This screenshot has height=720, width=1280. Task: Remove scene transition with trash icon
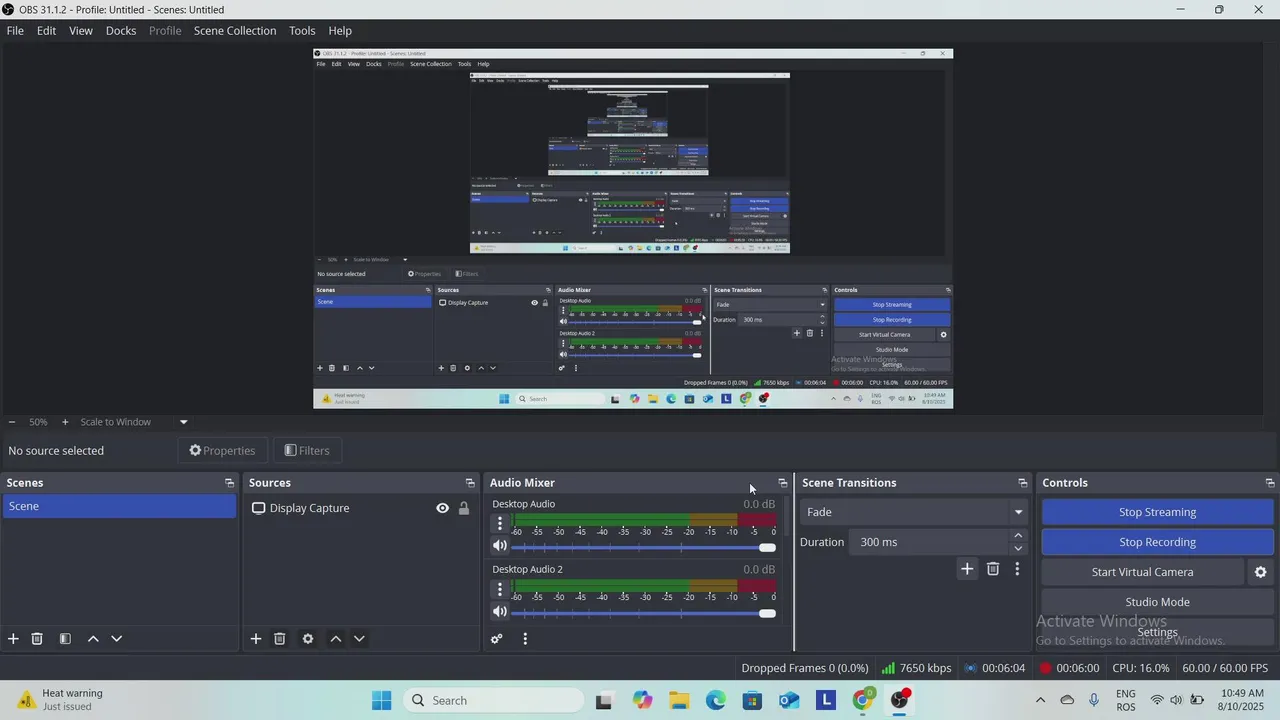pyautogui.click(x=993, y=569)
